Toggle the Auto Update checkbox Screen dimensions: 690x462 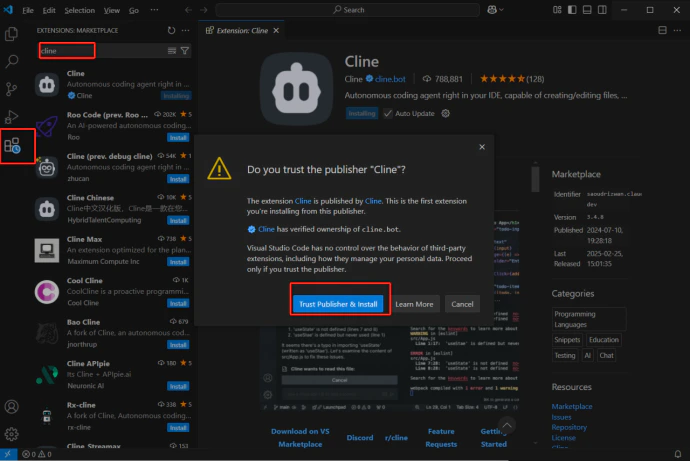coord(388,114)
